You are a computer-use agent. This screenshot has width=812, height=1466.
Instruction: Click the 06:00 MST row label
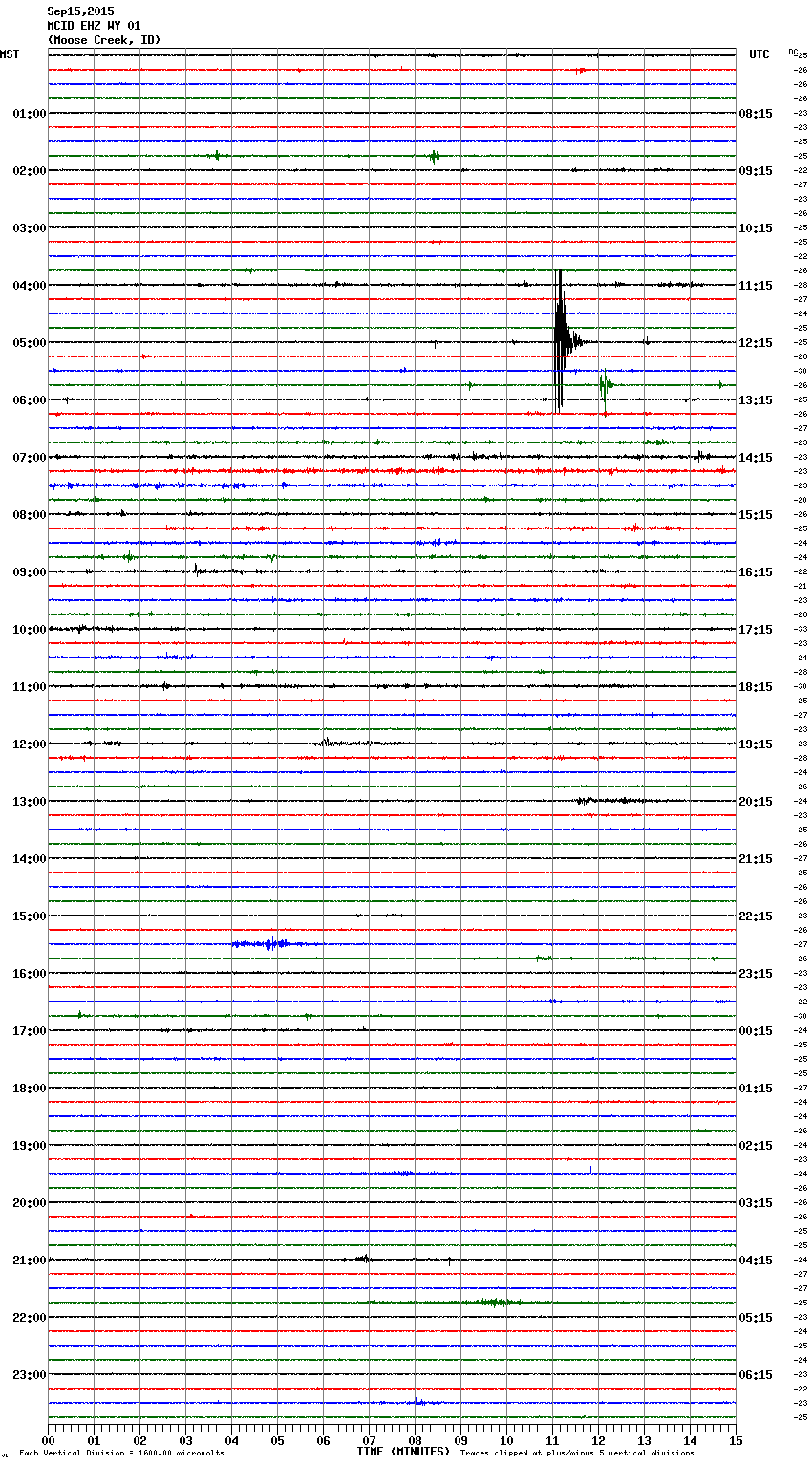(29, 400)
